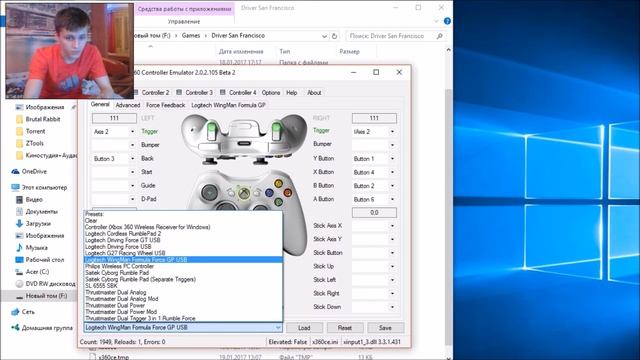Viewport: 640px width, 360px height.
Task: Expand the left Bumper dropdown
Action: [132, 145]
